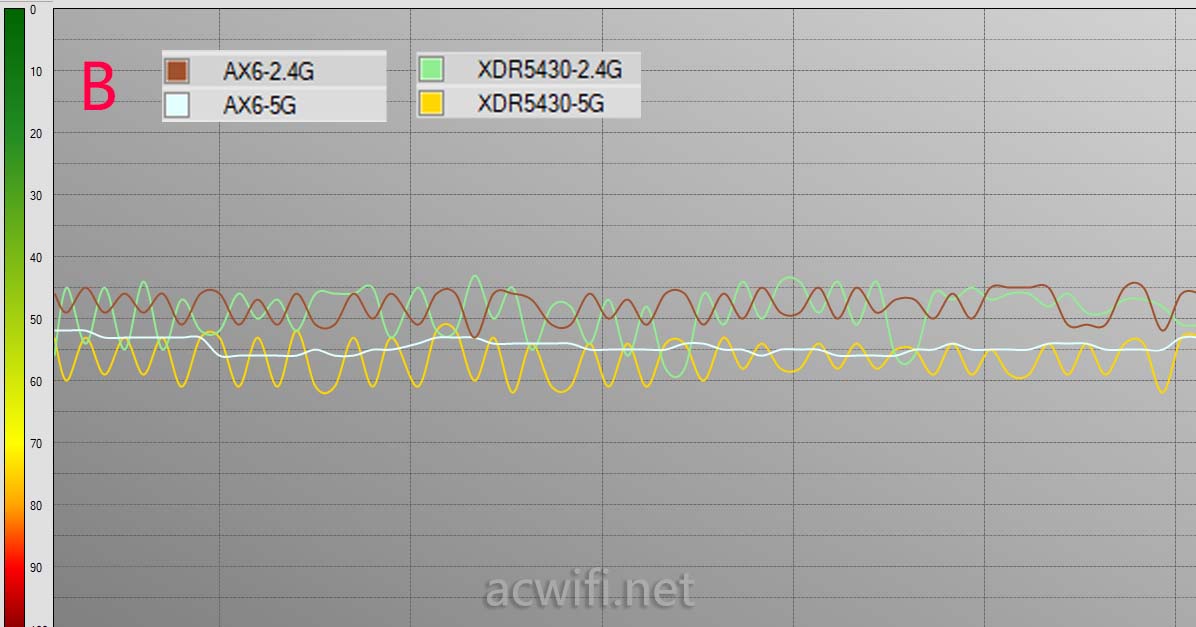The width and height of the screenshot is (1196, 627).
Task: Click the 0 value on signal axis
Action: tap(33, 10)
